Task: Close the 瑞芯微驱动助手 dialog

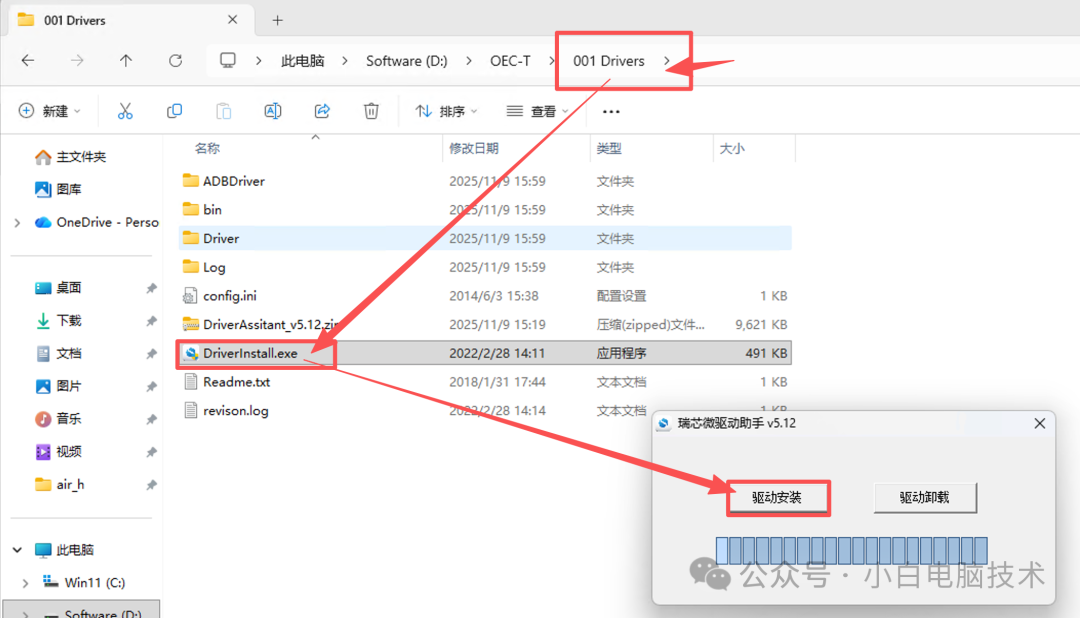Action: [x=1039, y=423]
